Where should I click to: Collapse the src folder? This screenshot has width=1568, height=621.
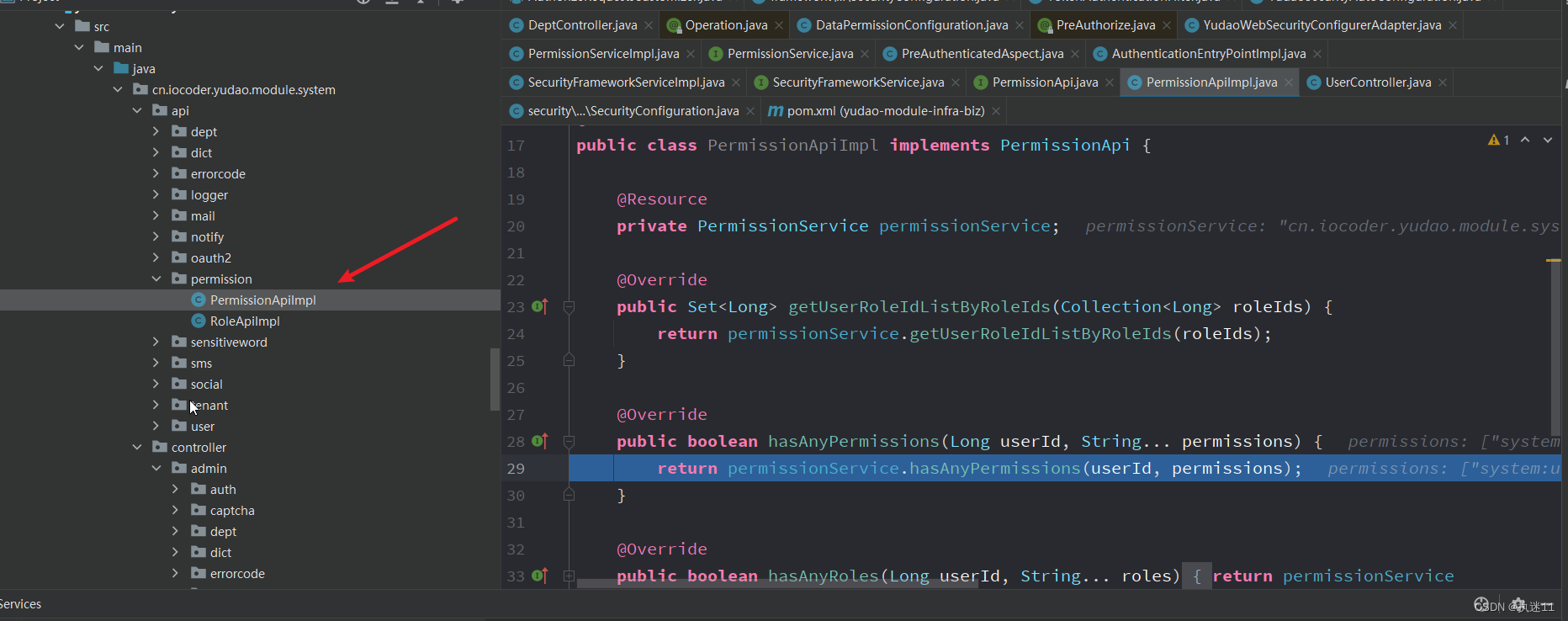[x=60, y=26]
